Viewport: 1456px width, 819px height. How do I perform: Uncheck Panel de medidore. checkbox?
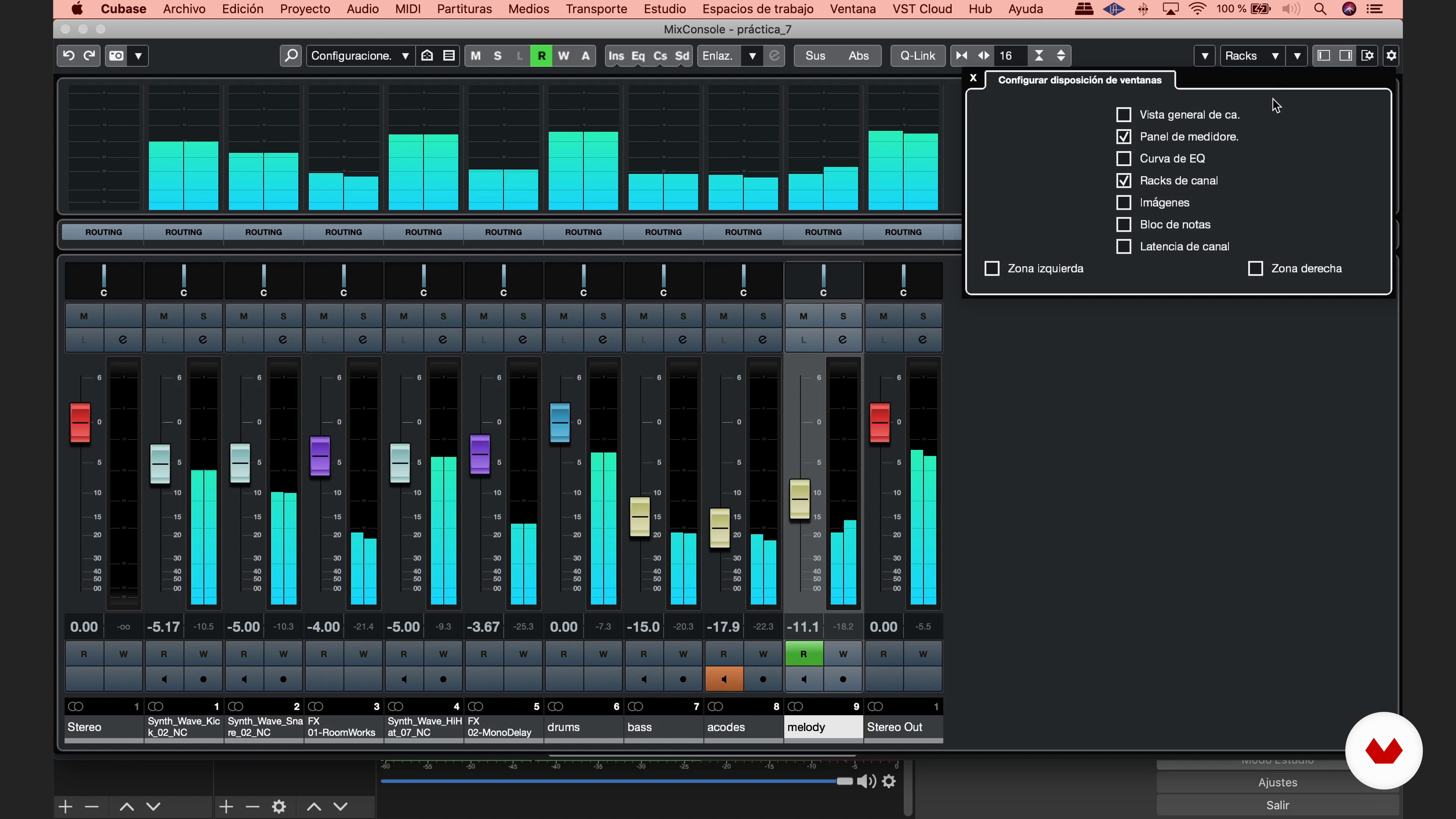[1123, 137]
